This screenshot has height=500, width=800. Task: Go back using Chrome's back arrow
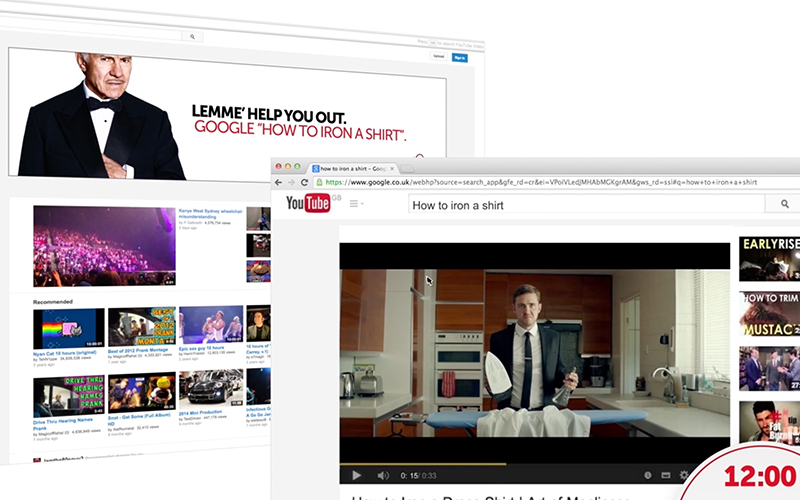pyautogui.click(x=278, y=182)
